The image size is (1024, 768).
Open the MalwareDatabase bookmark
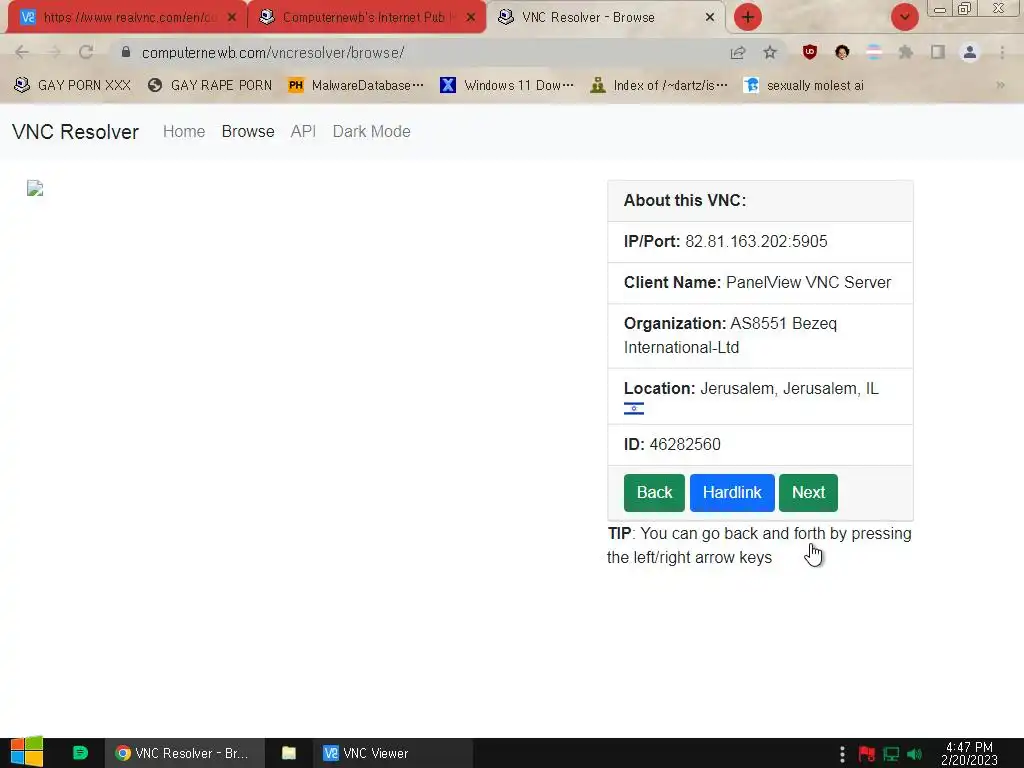click(357, 85)
